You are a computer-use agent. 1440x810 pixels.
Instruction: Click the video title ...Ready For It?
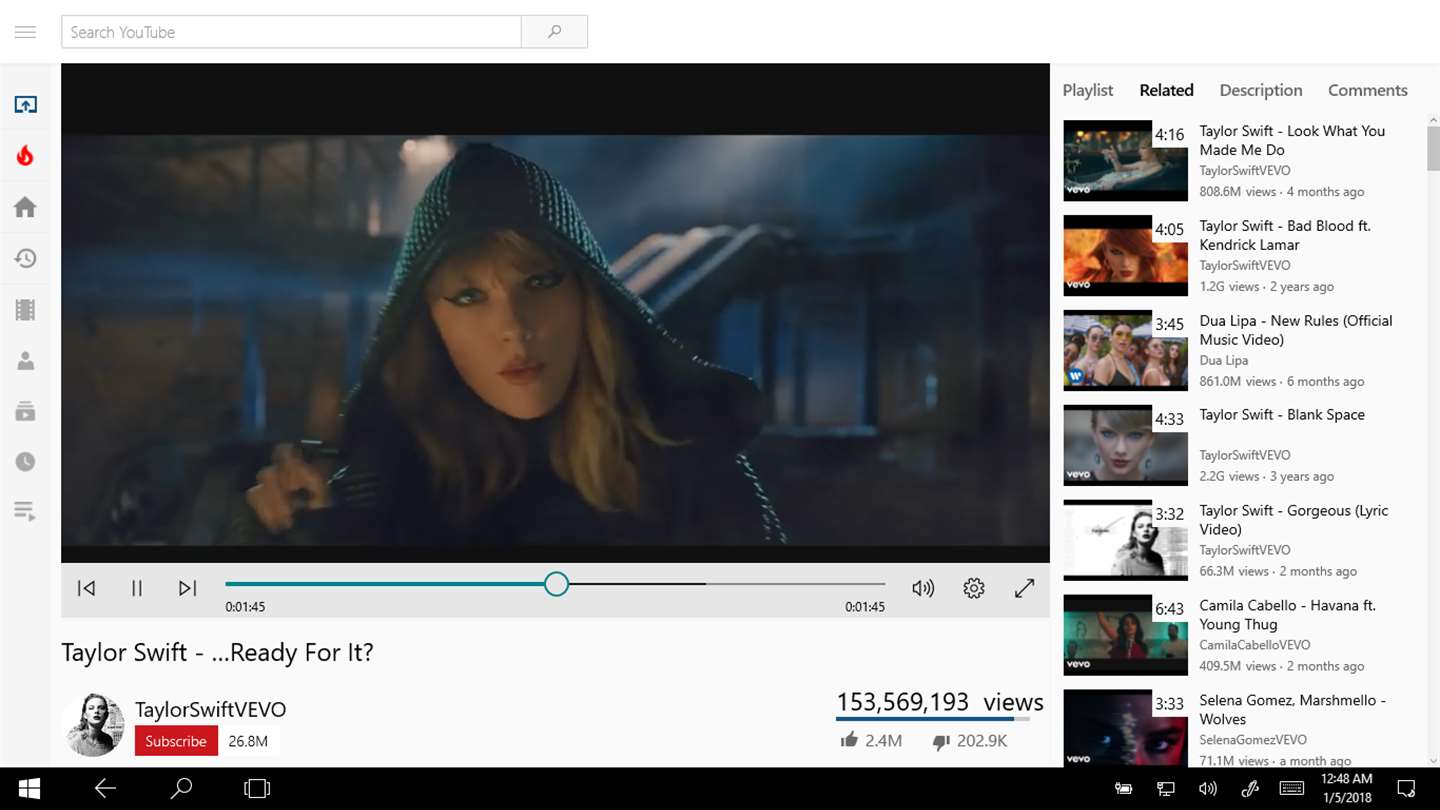217,652
